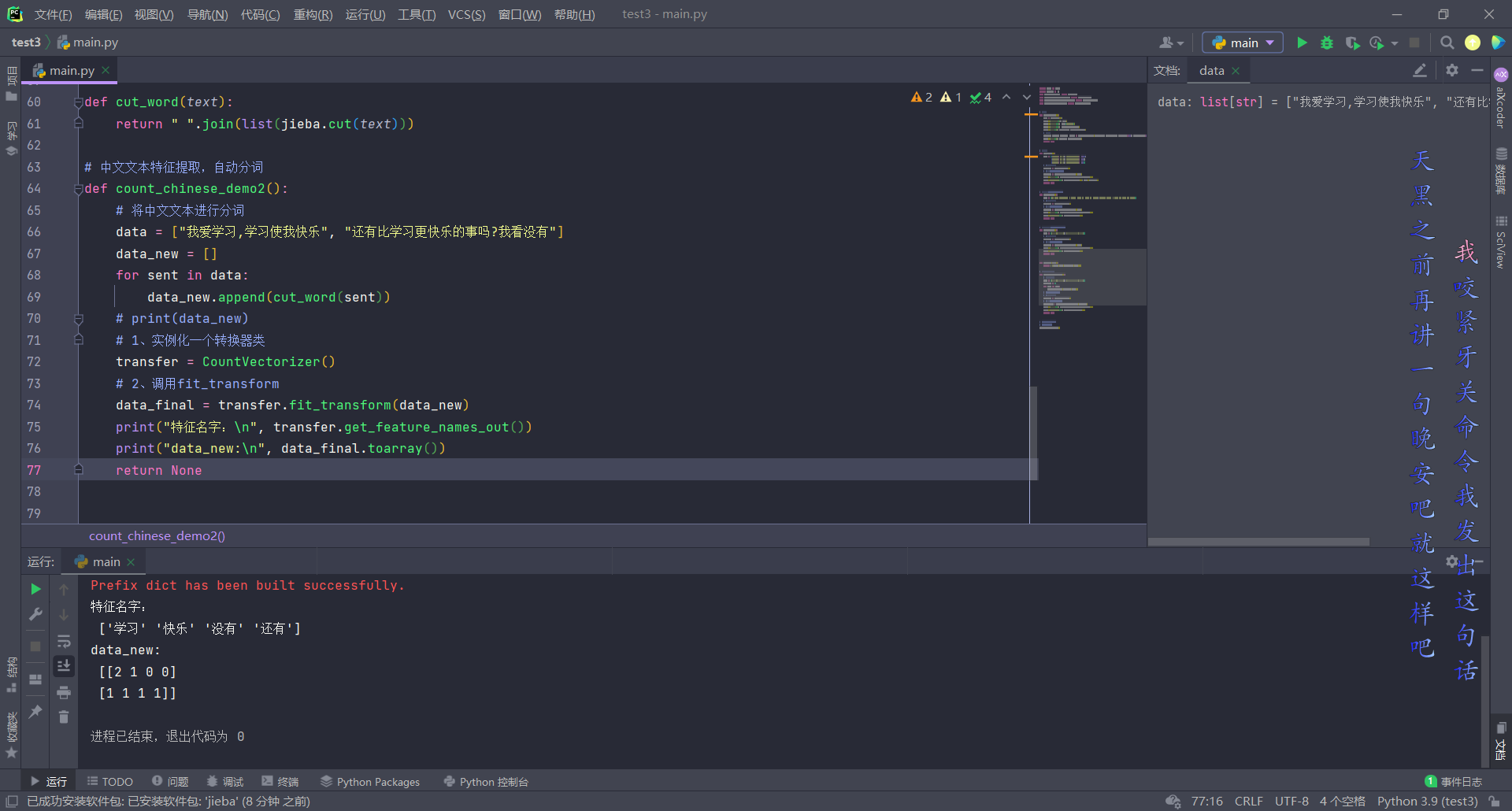Collapse the cut_word function fold marker
Viewport: 1512px width, 811px height.
pos(79,102)
